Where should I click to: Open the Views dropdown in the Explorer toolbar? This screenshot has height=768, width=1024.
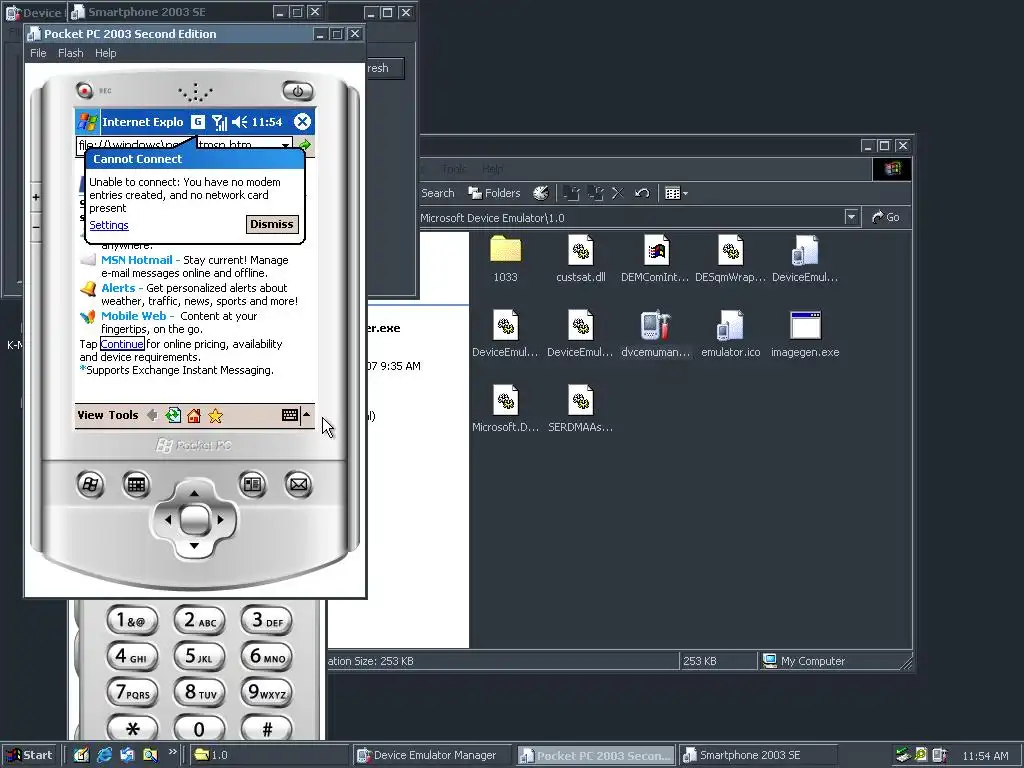coord(676,193)
